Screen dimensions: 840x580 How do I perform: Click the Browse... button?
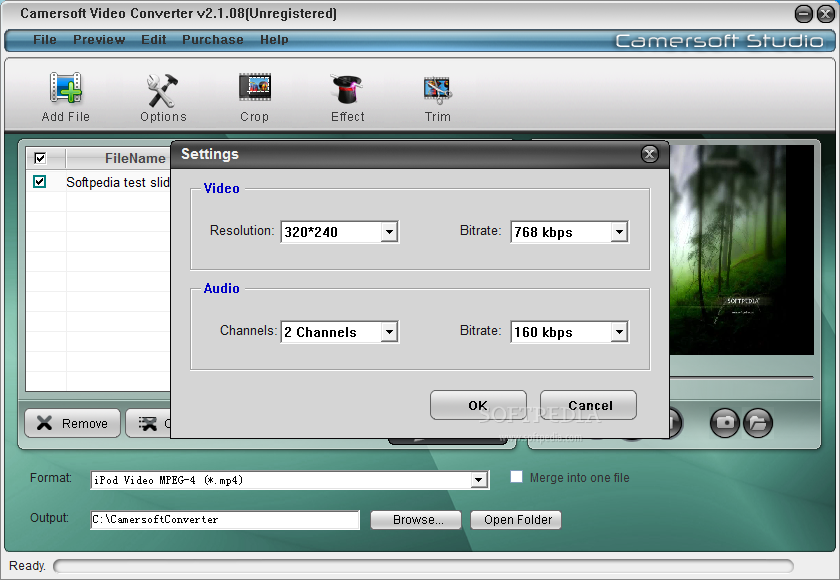pyautogui.click(x=416, y=519)
